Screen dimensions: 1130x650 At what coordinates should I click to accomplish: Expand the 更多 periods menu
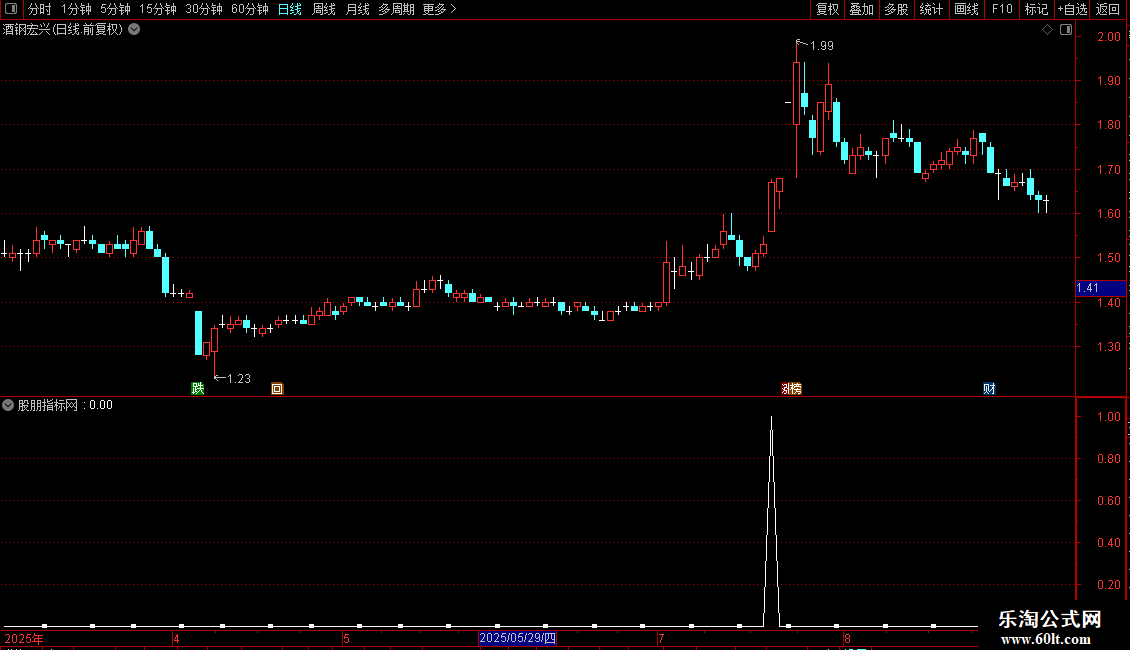[x=439, y=9]
